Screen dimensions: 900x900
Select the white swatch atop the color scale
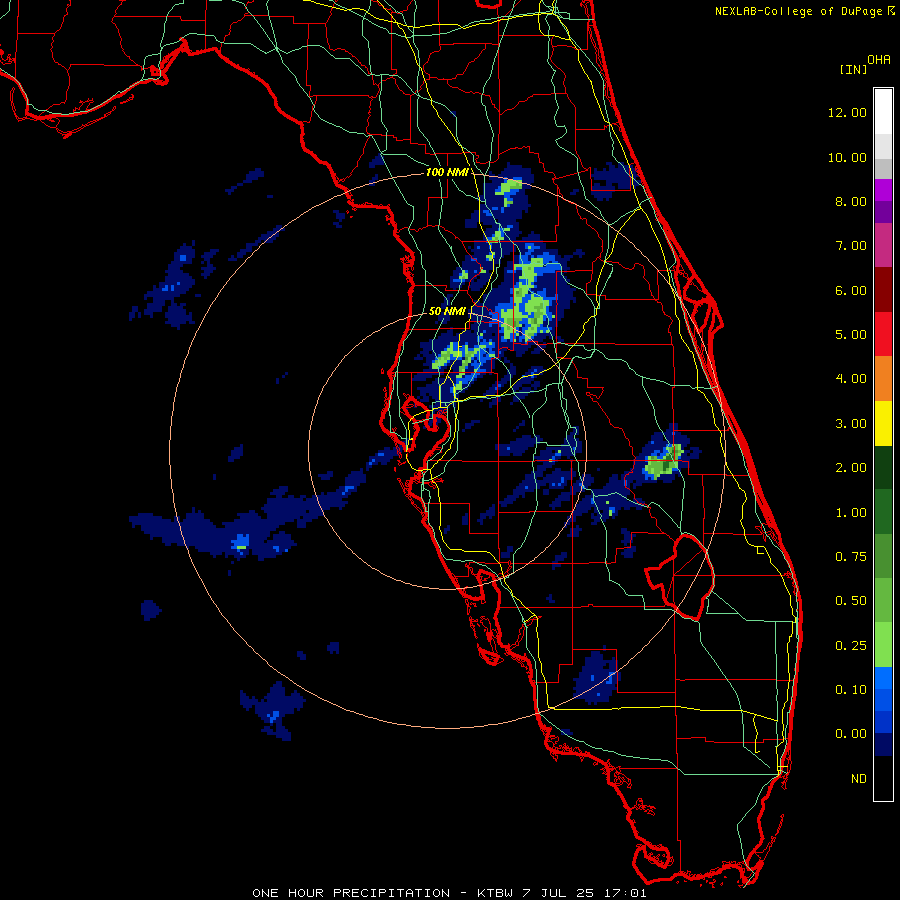(x=883, y=112)
